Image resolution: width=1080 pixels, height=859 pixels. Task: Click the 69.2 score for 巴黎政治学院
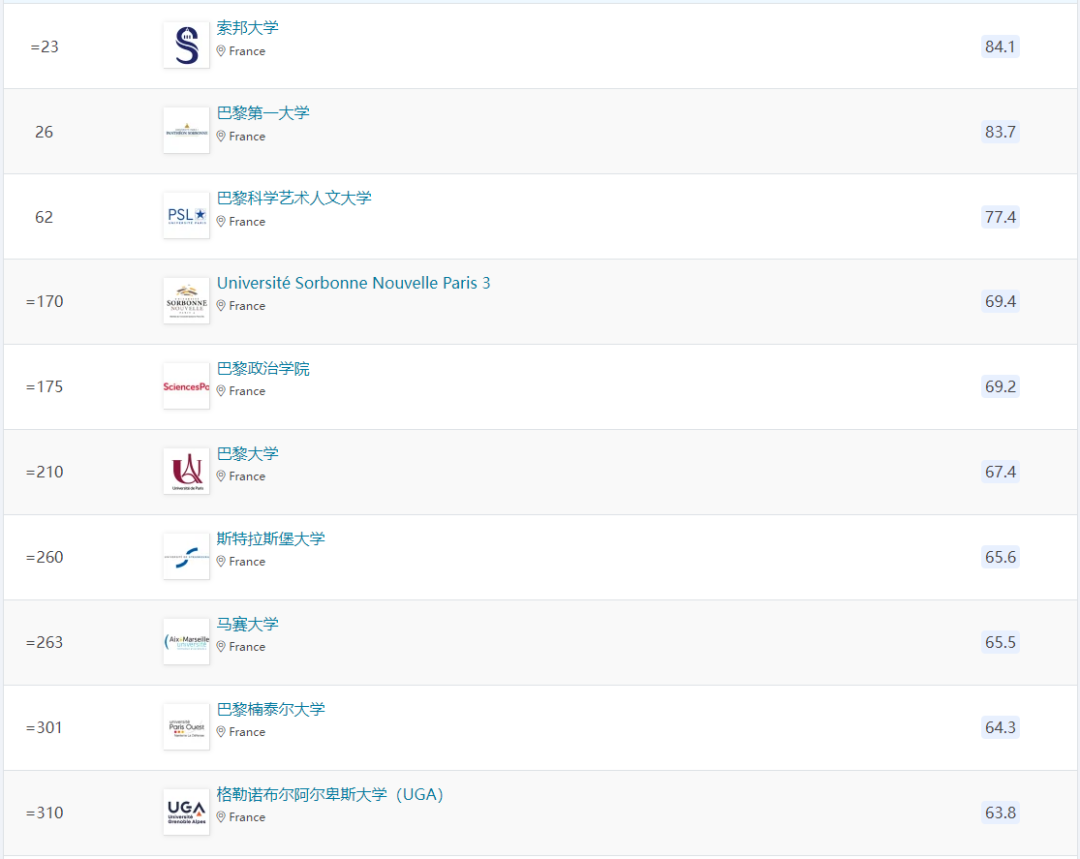pos(1000,386)
